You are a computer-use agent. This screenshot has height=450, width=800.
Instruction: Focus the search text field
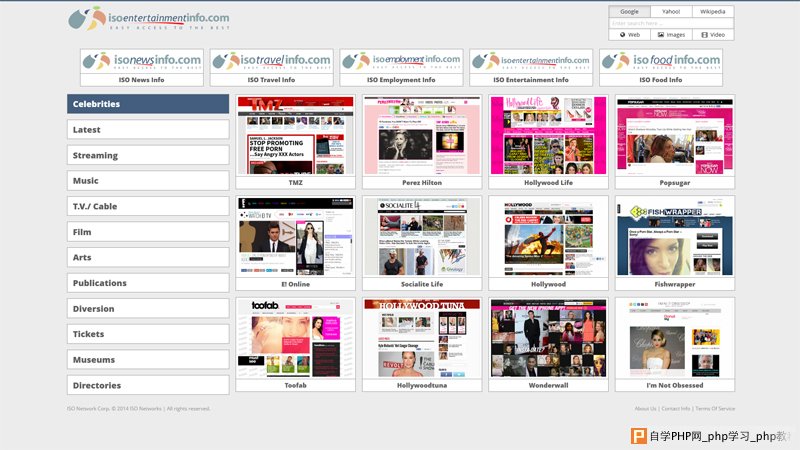click(x=671, y=23)
